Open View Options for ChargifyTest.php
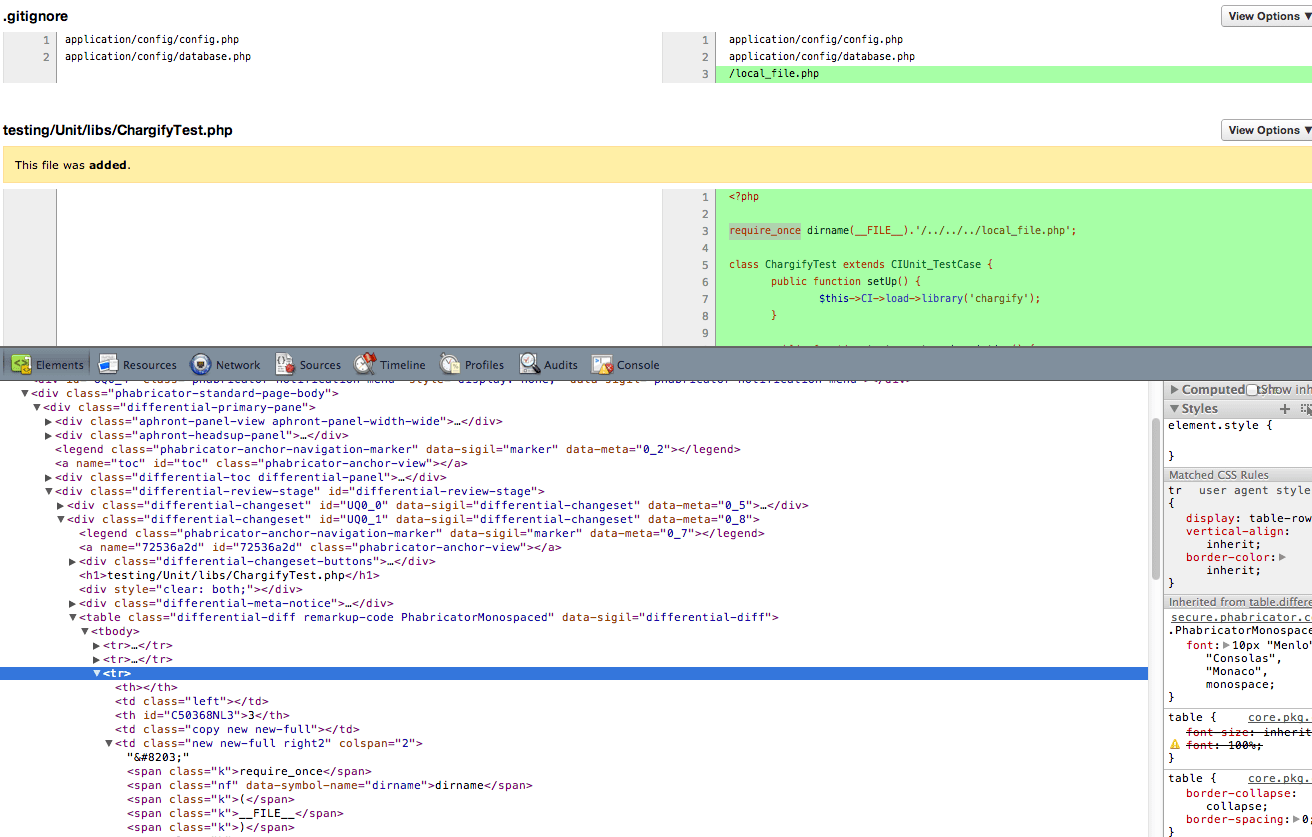Screen dimensions: 1312x837 tap(1266, 130)
